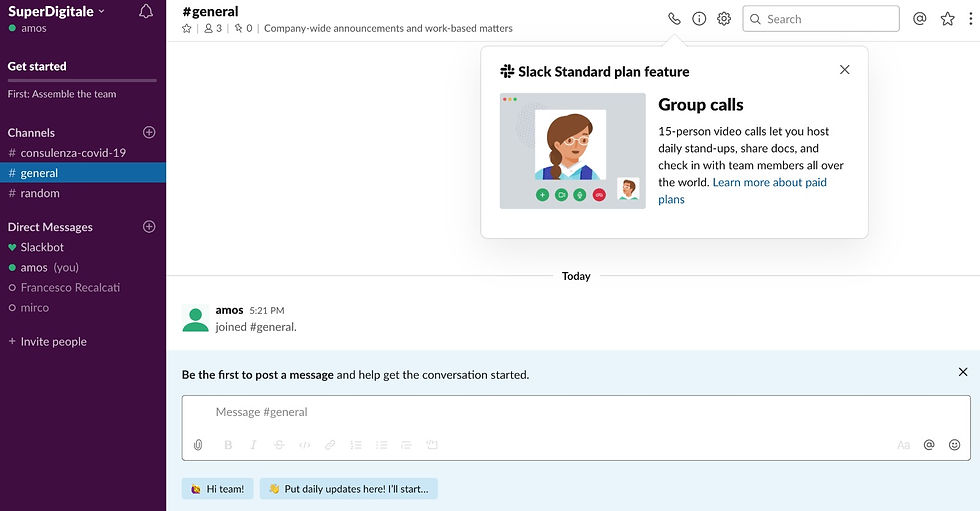Dismiss the 'Be the first to post' banner
The height and width of the screenshot is (511, 980).
coord(962,372)
